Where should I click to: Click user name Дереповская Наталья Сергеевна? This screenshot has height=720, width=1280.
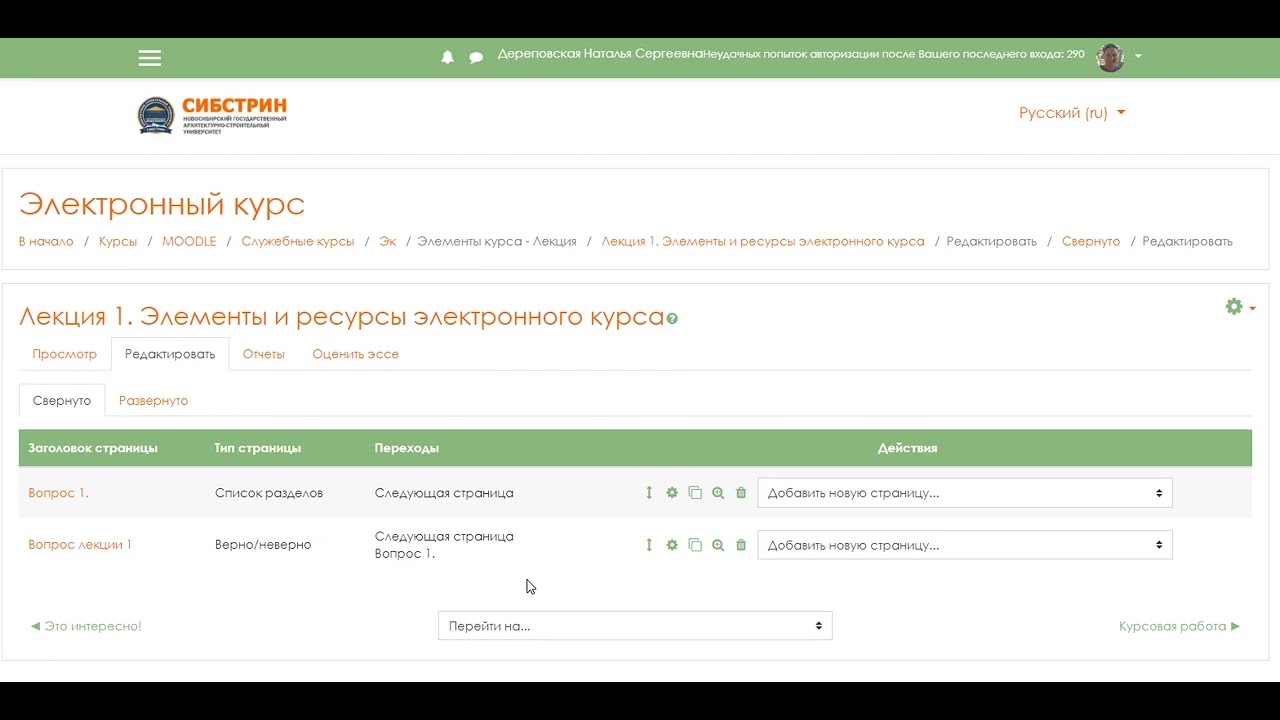(x=602, y=54)
